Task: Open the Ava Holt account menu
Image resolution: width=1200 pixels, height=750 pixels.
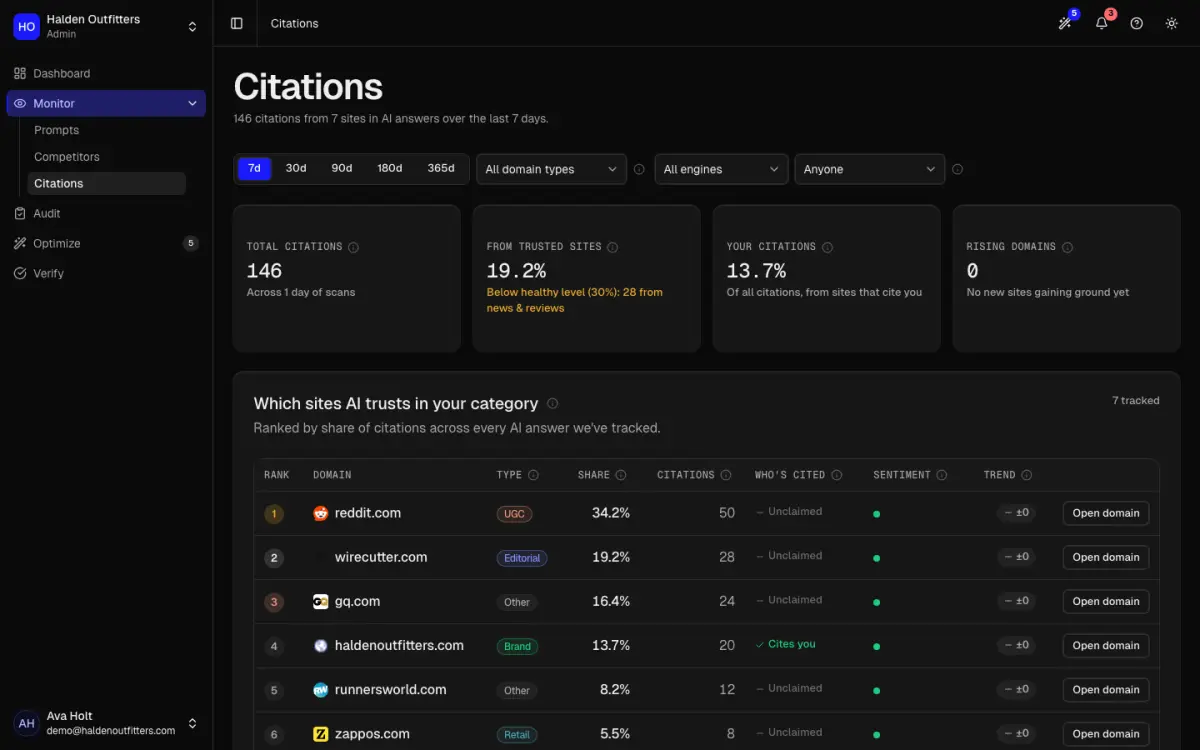Action: click(106, 723)
